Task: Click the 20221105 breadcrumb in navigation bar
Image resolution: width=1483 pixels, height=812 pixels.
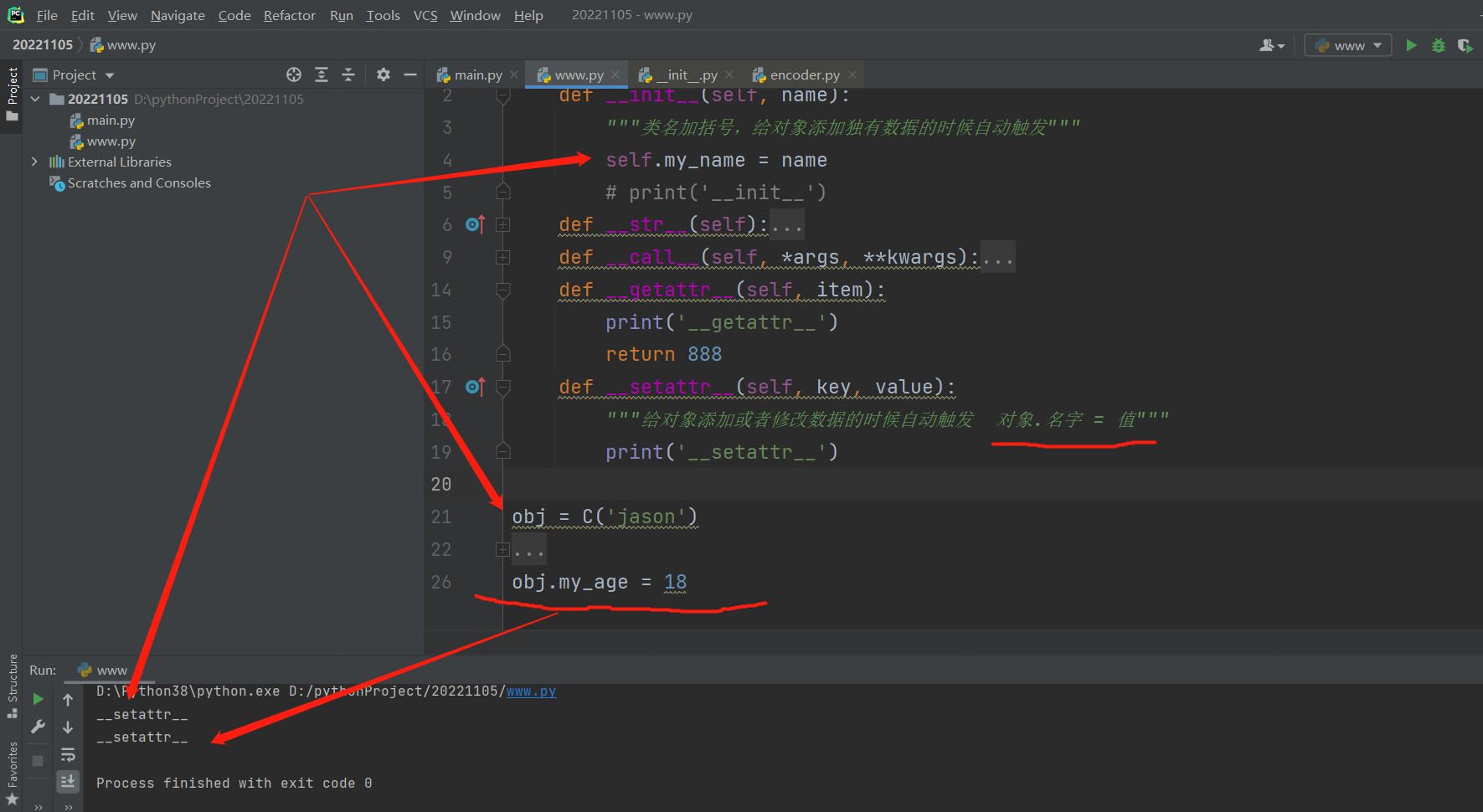Action: click(43, 45)
